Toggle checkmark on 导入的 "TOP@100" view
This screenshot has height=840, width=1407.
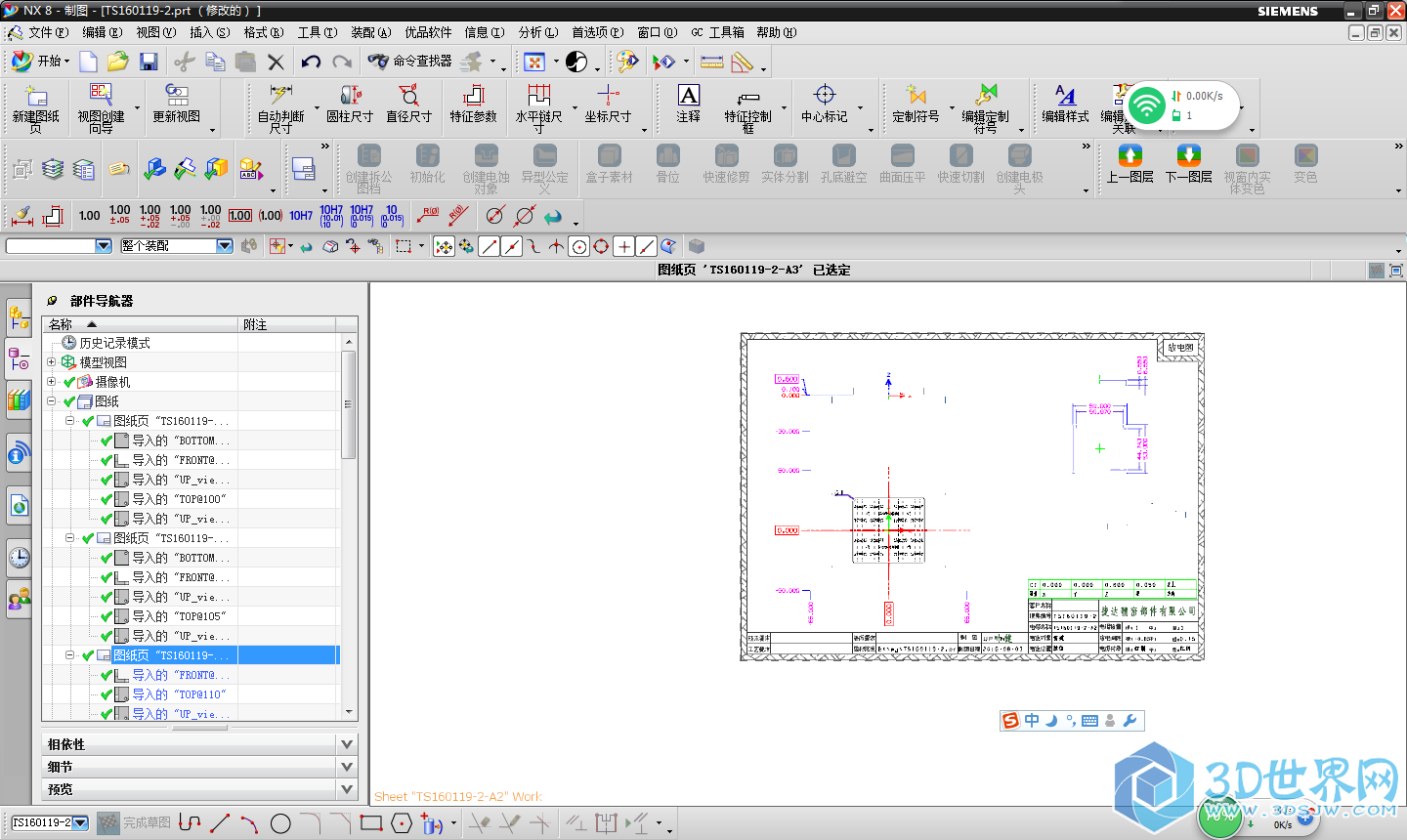[x=107, y=499]
